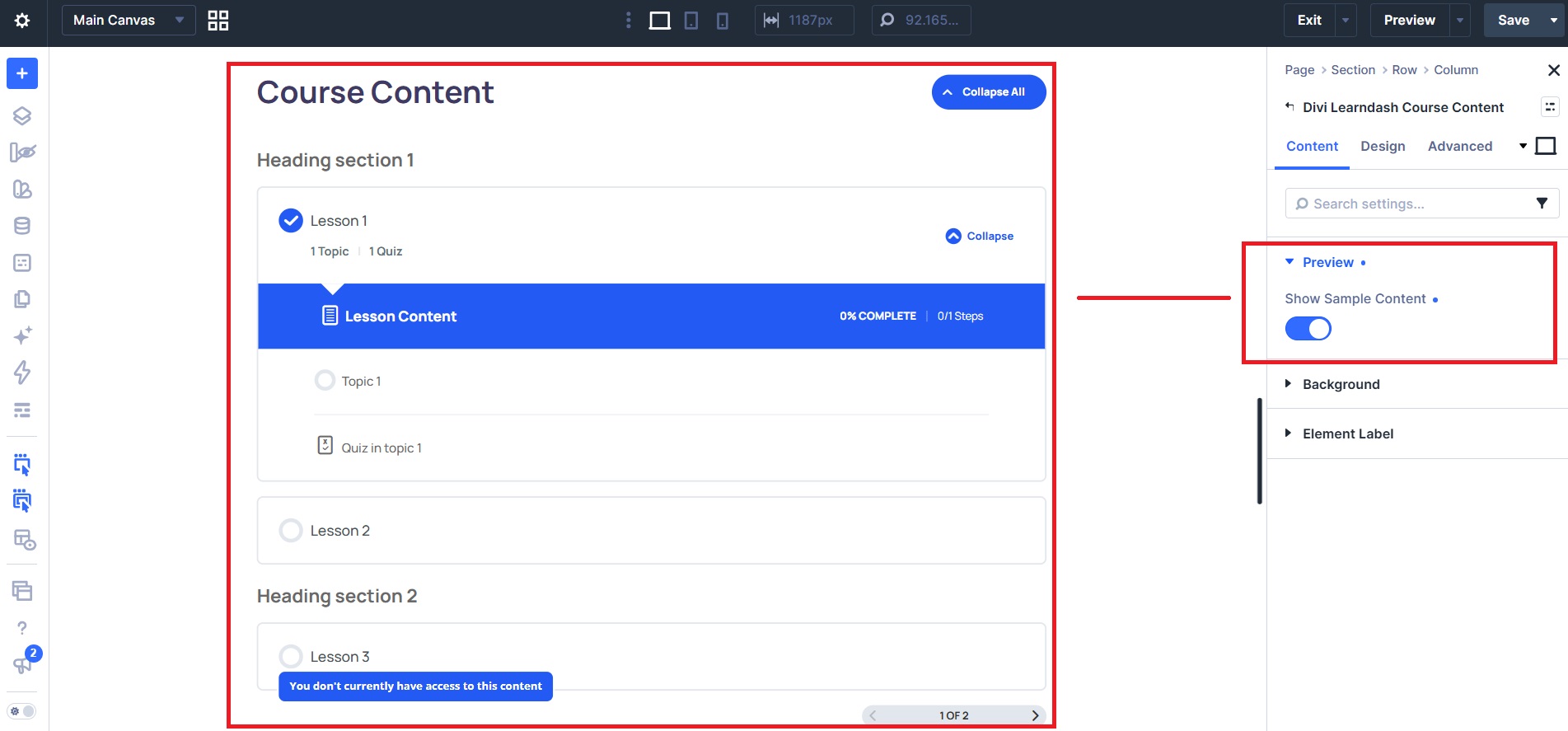Image resolution: width=1568 pixels, height=731 pixels.
Task: Click the Lesson 3 status circle
Action: (291, 657)
